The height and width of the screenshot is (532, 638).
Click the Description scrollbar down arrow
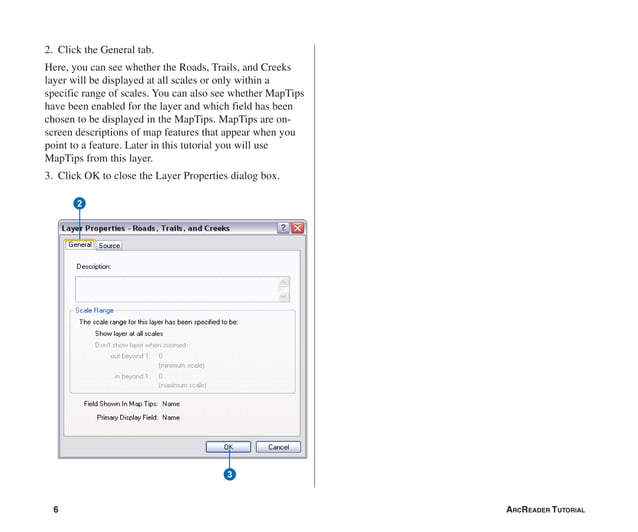point(284,297)
